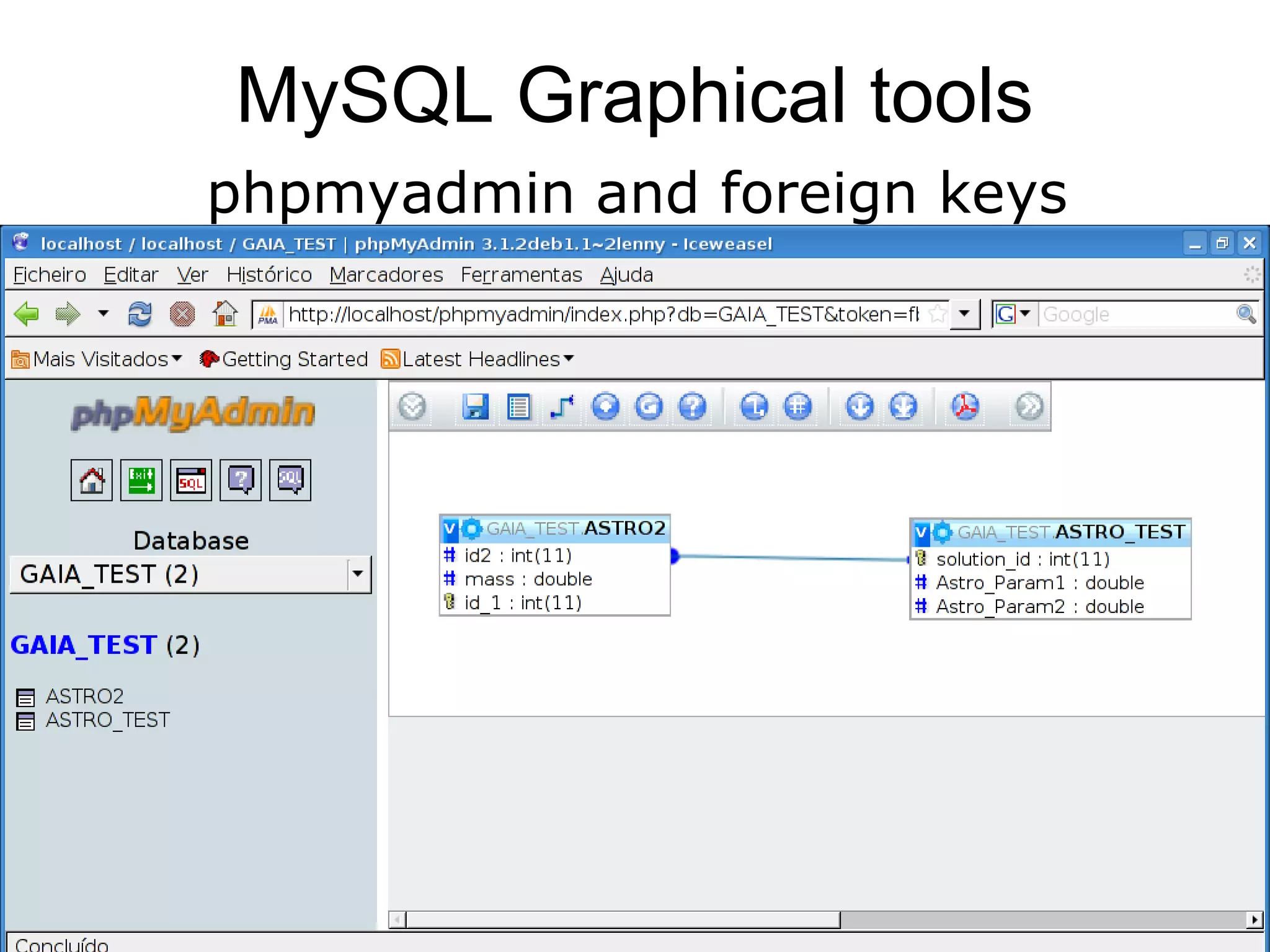Screen dimensions: 1270x952
Task: Open the Editar menu
Action: [131, 275]
